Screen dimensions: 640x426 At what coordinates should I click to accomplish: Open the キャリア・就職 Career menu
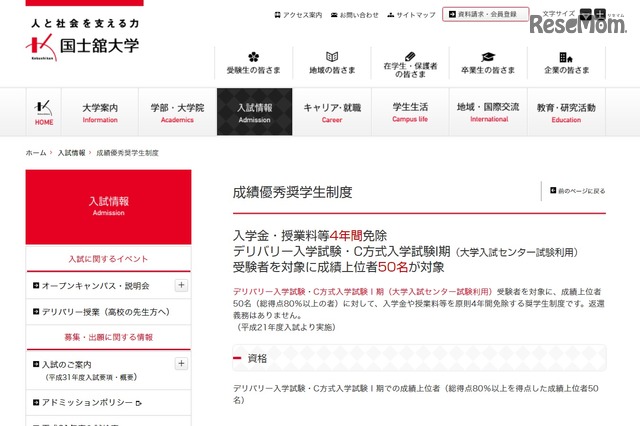click(x=332, y=111)
